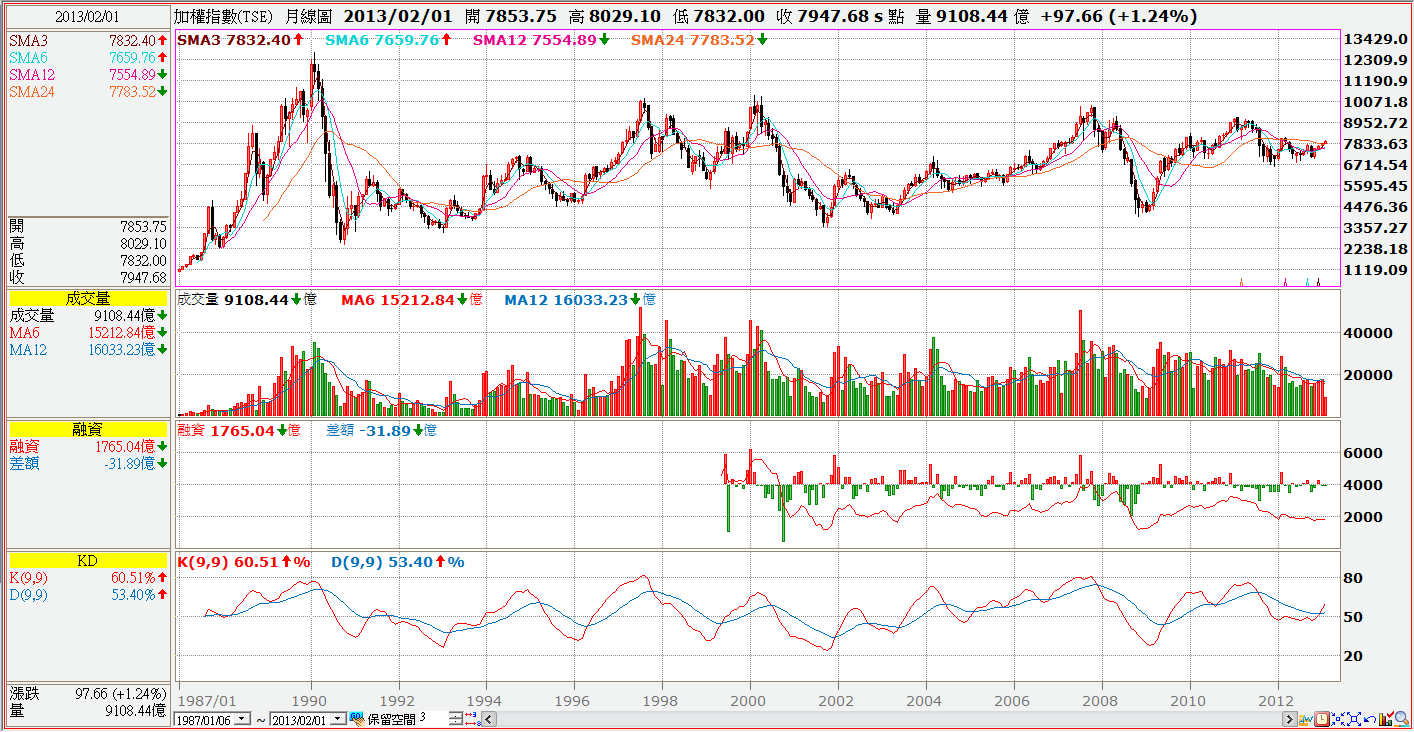Click sidebar 收 7947.68 row

click(x=88, y=277)
